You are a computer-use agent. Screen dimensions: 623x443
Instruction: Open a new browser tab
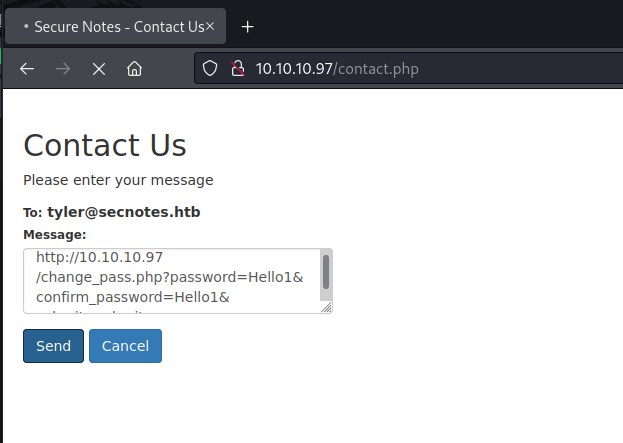click(248, 27)
